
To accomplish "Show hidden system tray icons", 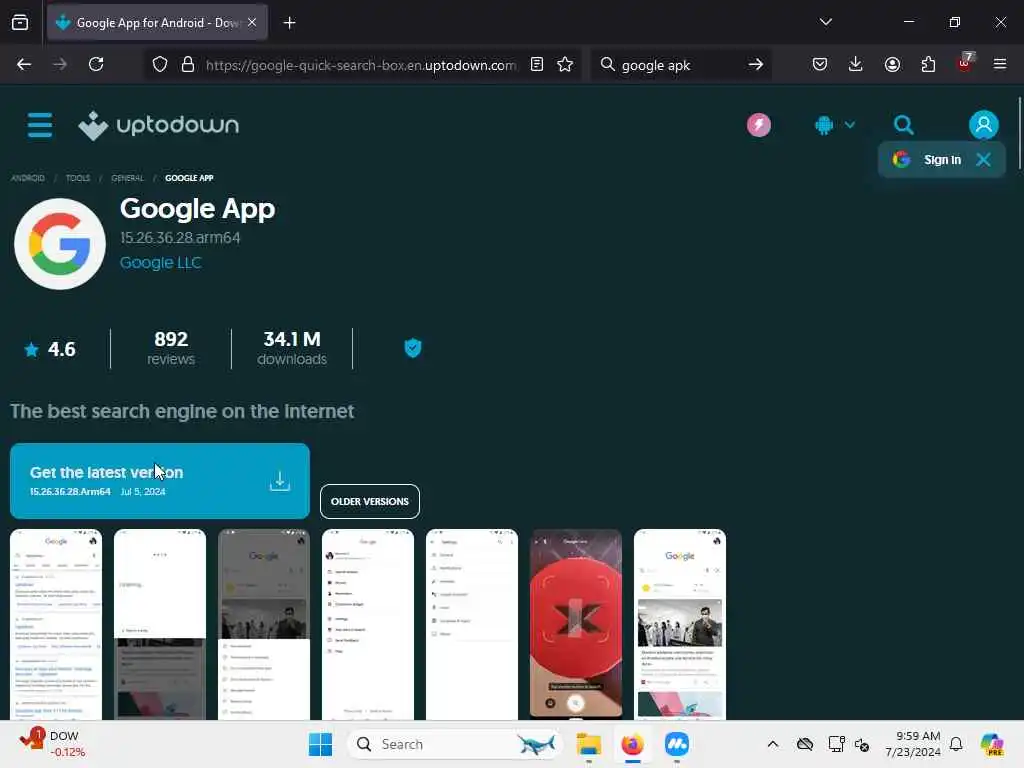I will point(773,744).
